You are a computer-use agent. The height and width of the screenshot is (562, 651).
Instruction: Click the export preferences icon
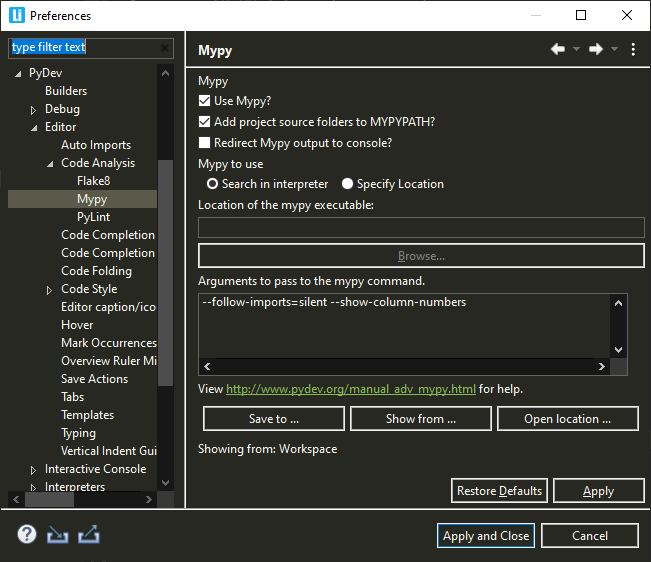coord(89,534)
